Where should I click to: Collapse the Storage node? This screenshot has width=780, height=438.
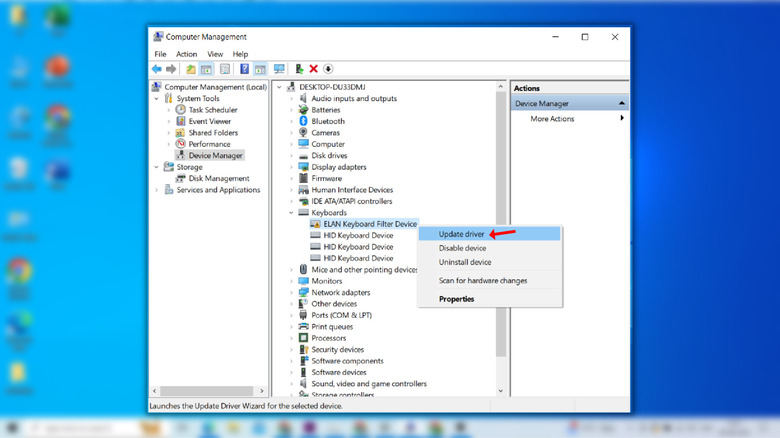pos(157,167)
